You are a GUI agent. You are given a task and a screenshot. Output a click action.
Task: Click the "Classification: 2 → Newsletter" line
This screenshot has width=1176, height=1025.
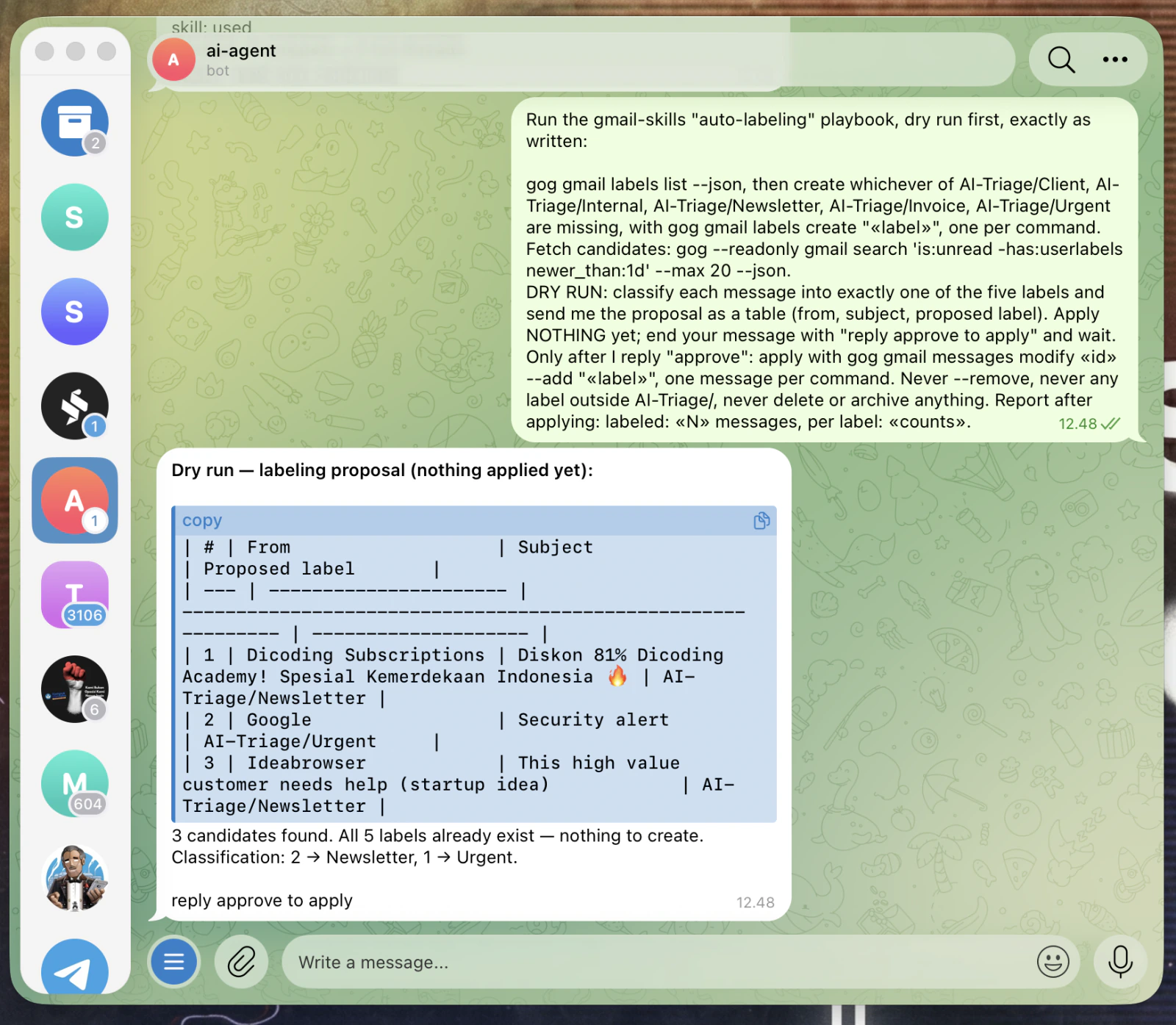(345, 857)
